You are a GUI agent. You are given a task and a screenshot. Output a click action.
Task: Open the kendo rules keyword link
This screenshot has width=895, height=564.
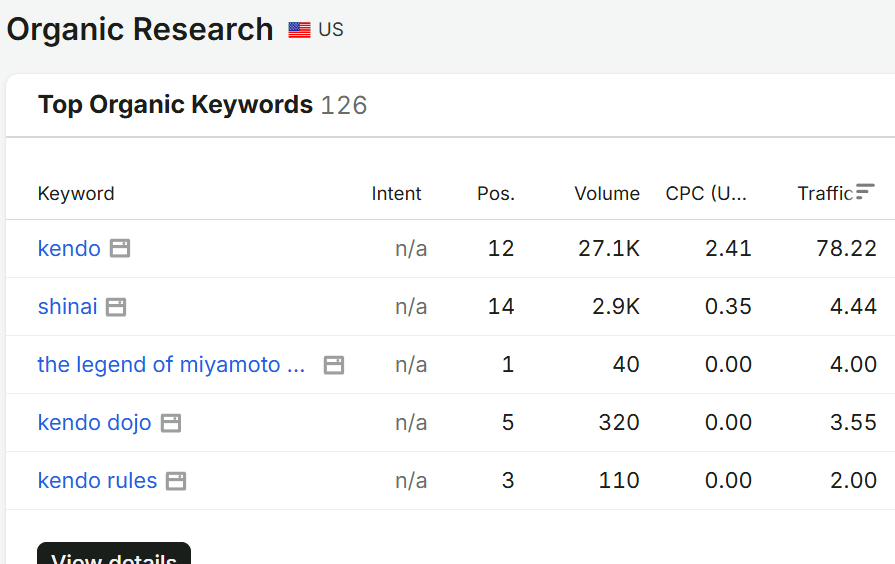point(97,481)
